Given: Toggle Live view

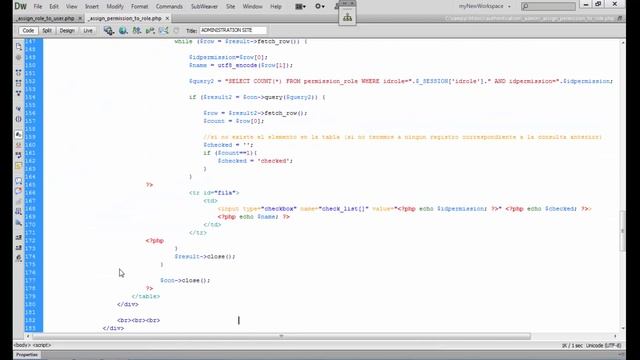Looking at the screenshot, I should tap(88, 31).
